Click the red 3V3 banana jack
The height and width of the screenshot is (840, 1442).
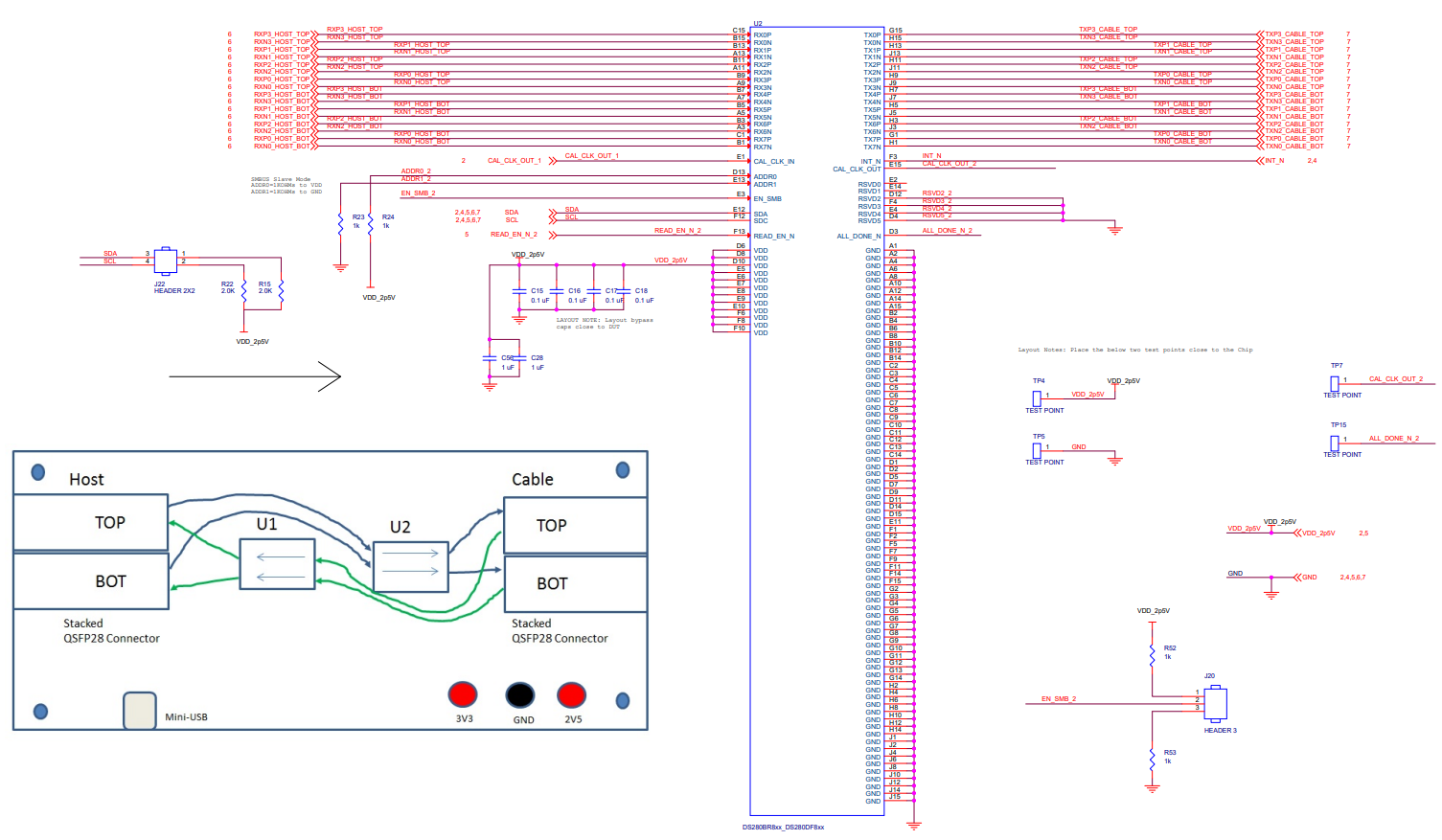(463, 694)
